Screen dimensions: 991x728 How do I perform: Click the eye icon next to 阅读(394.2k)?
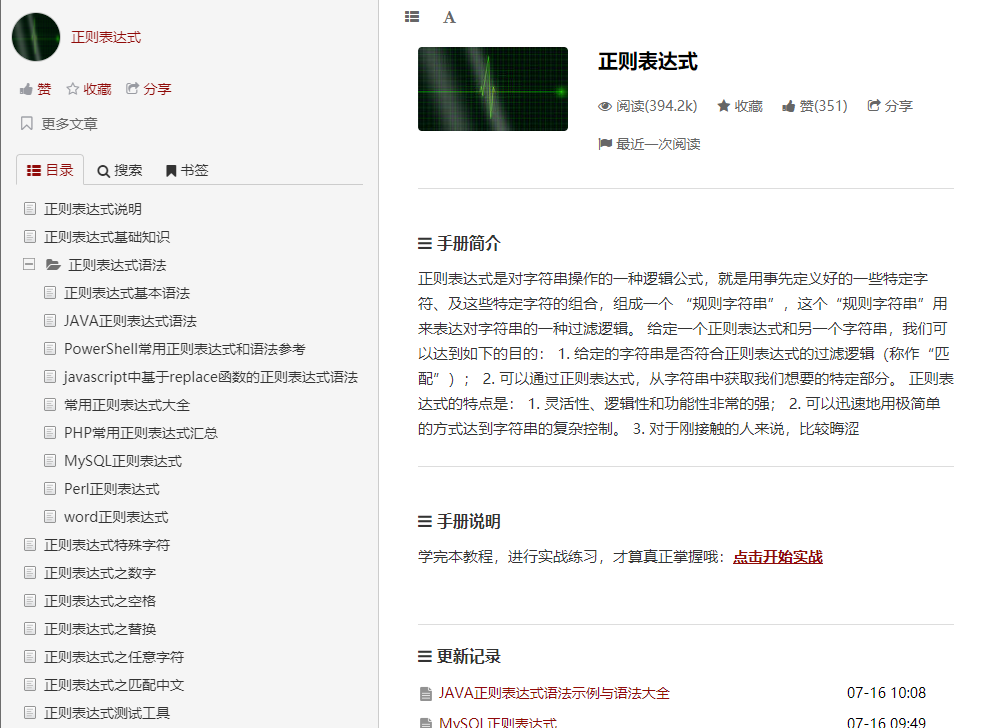[605, 106]
